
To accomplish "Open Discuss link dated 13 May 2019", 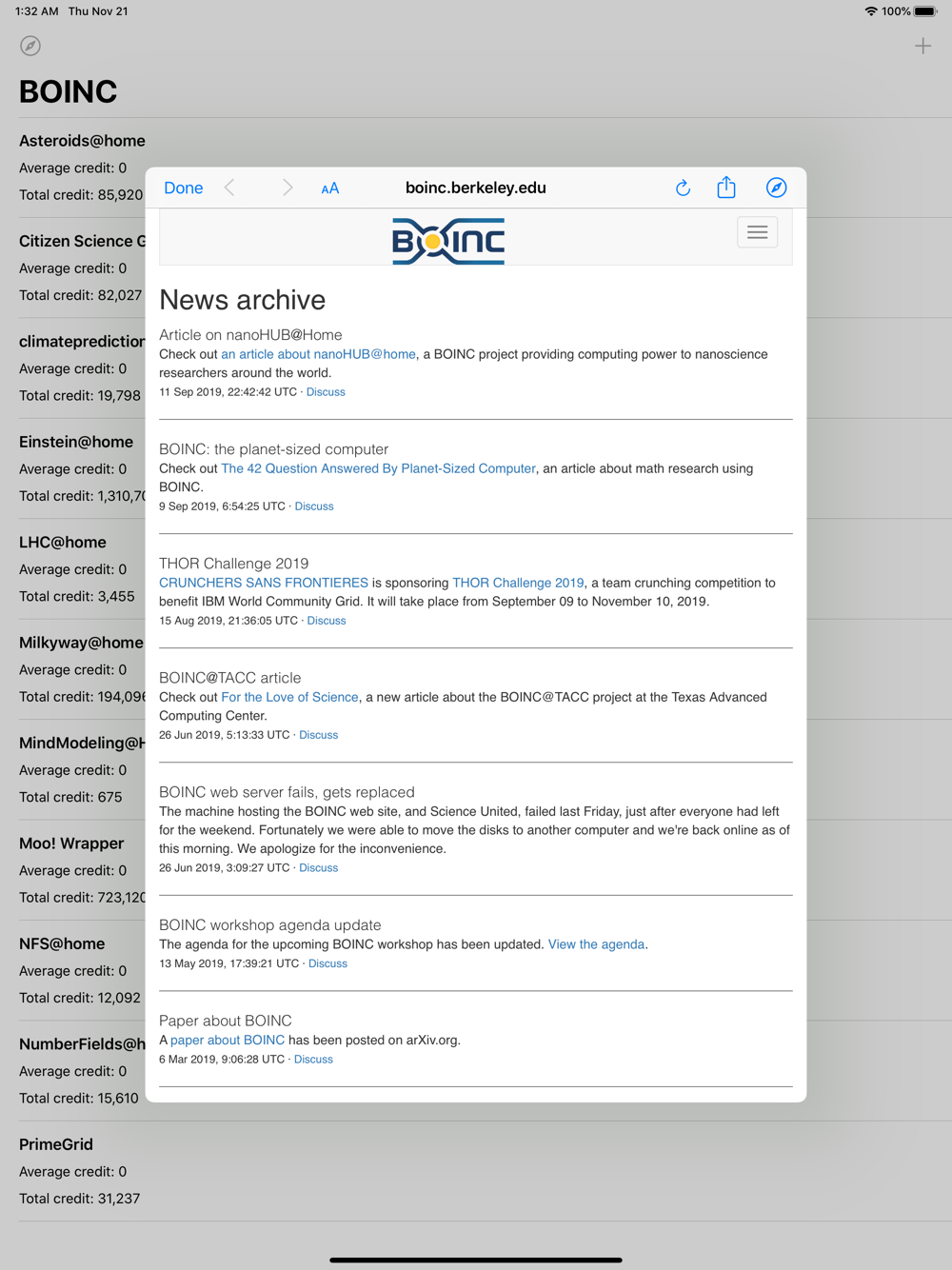I will click(328, 963).
